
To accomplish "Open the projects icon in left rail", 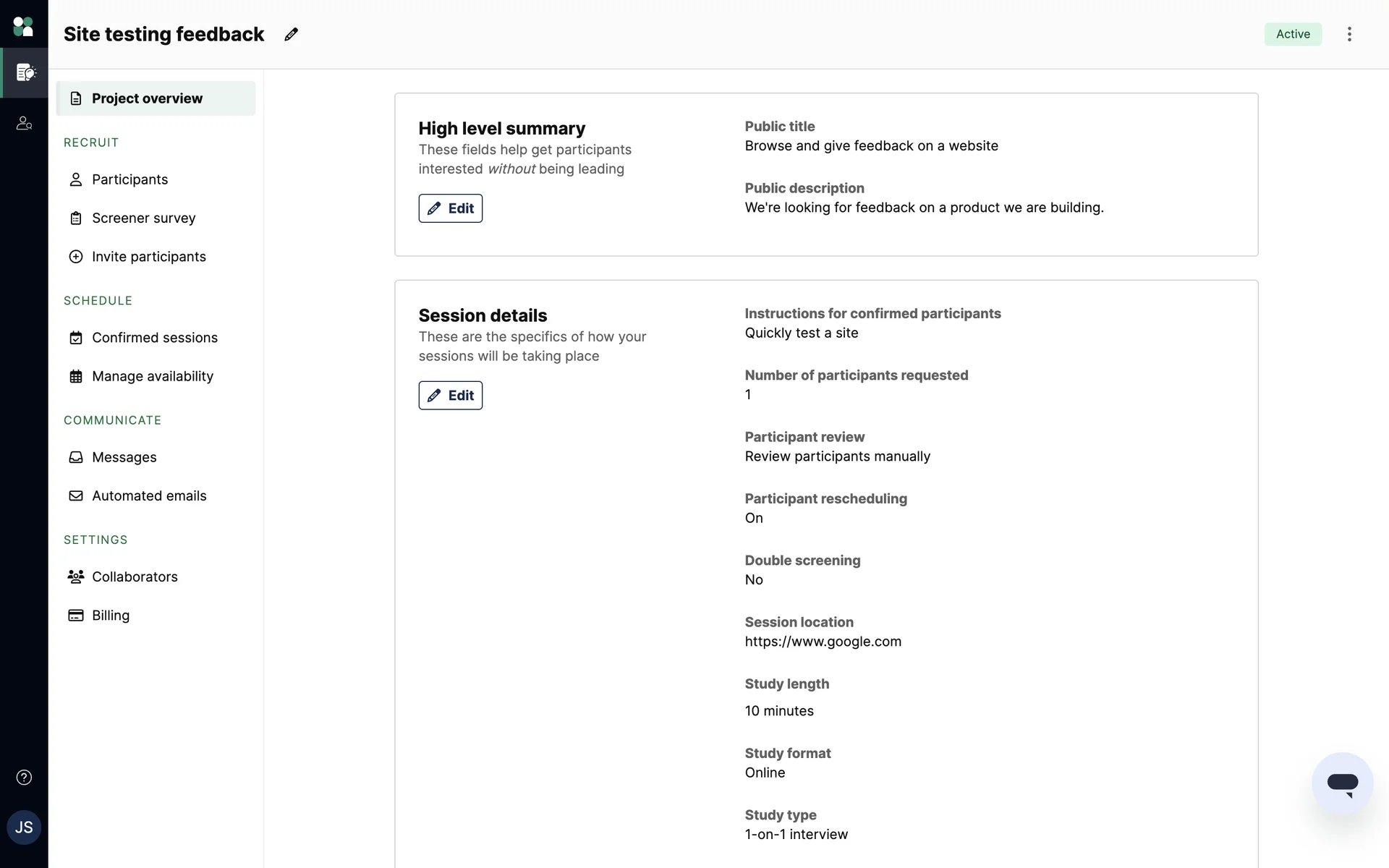I will click(25, 72).
